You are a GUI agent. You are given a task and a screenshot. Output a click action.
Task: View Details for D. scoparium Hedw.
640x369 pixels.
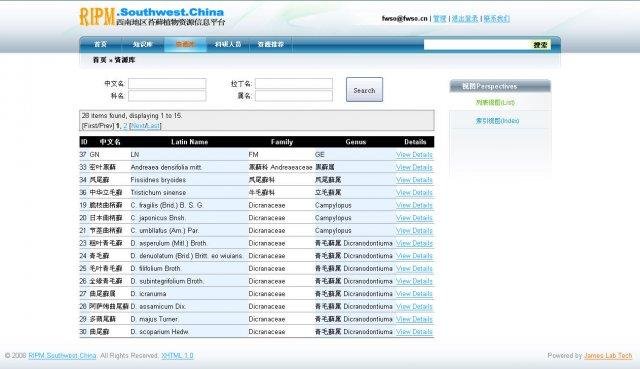(x=414, y=332)
